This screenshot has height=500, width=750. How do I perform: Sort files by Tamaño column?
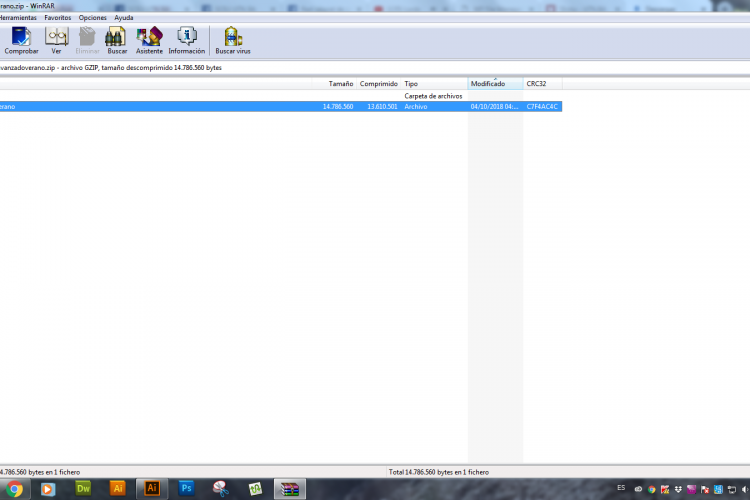(340, 84)
